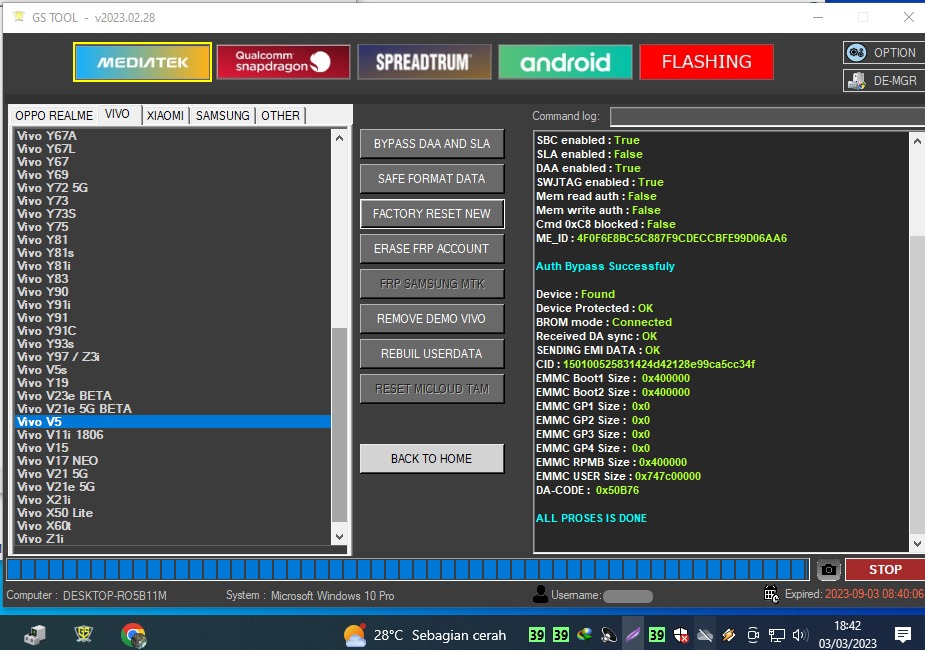Select Vivo Y81i in the list
Image resolution: width=925 pixels, height=650 pixels.
(x=172, y=265)
